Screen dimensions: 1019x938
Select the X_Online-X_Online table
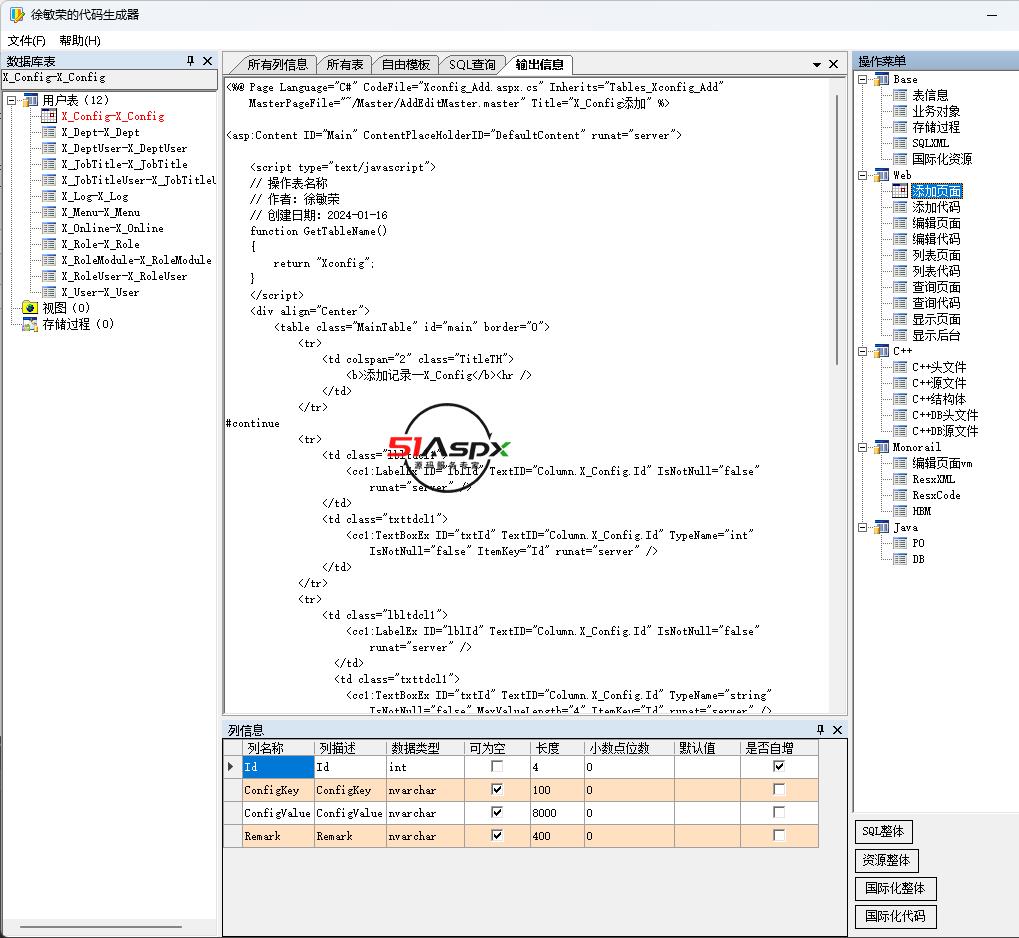pyautogui.click(x=112, y=228)
